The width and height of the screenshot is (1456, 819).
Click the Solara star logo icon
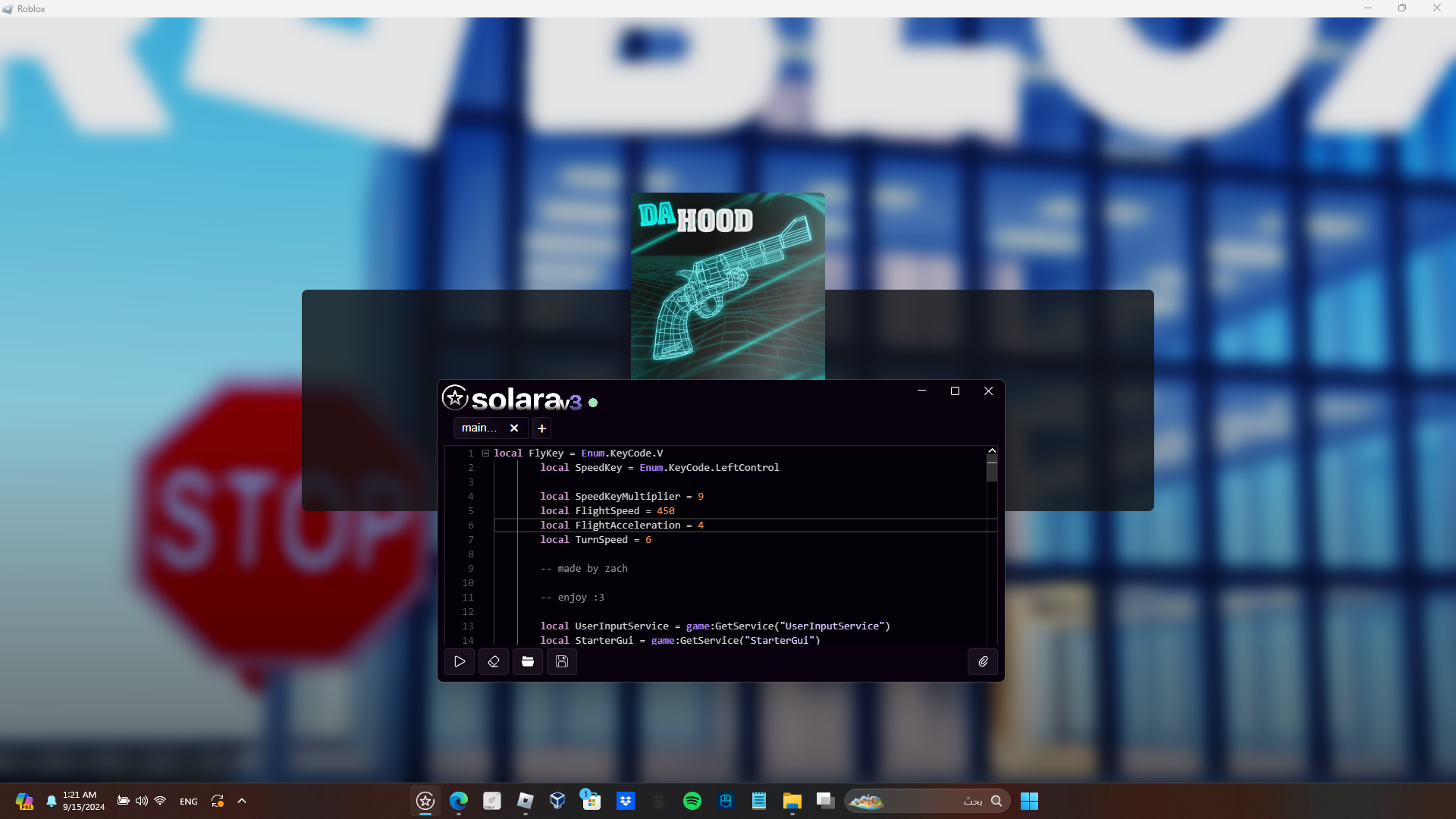[x=455, y=397]
